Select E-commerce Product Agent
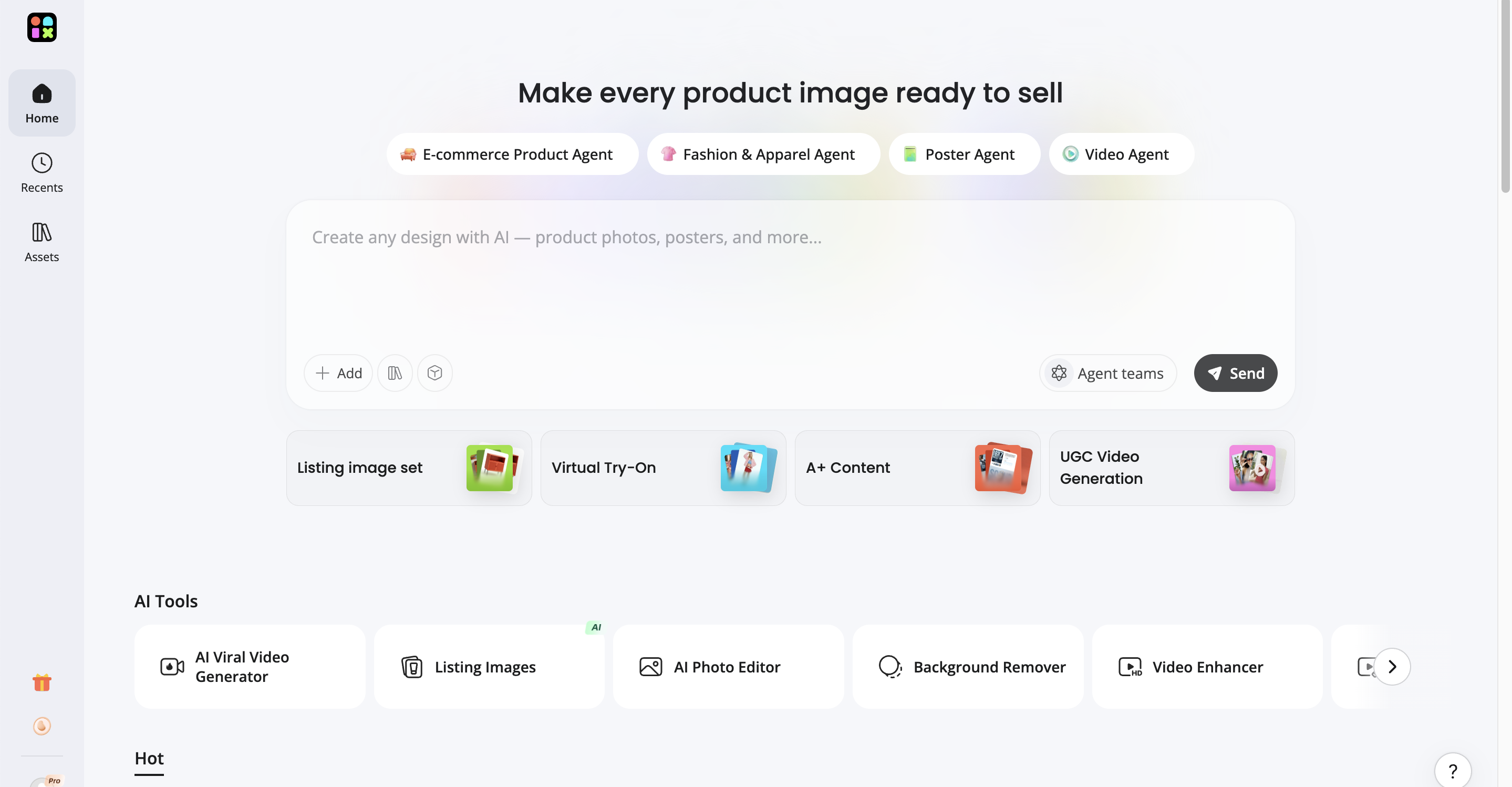Screen dimensions: 1512x787 [512, 154]
